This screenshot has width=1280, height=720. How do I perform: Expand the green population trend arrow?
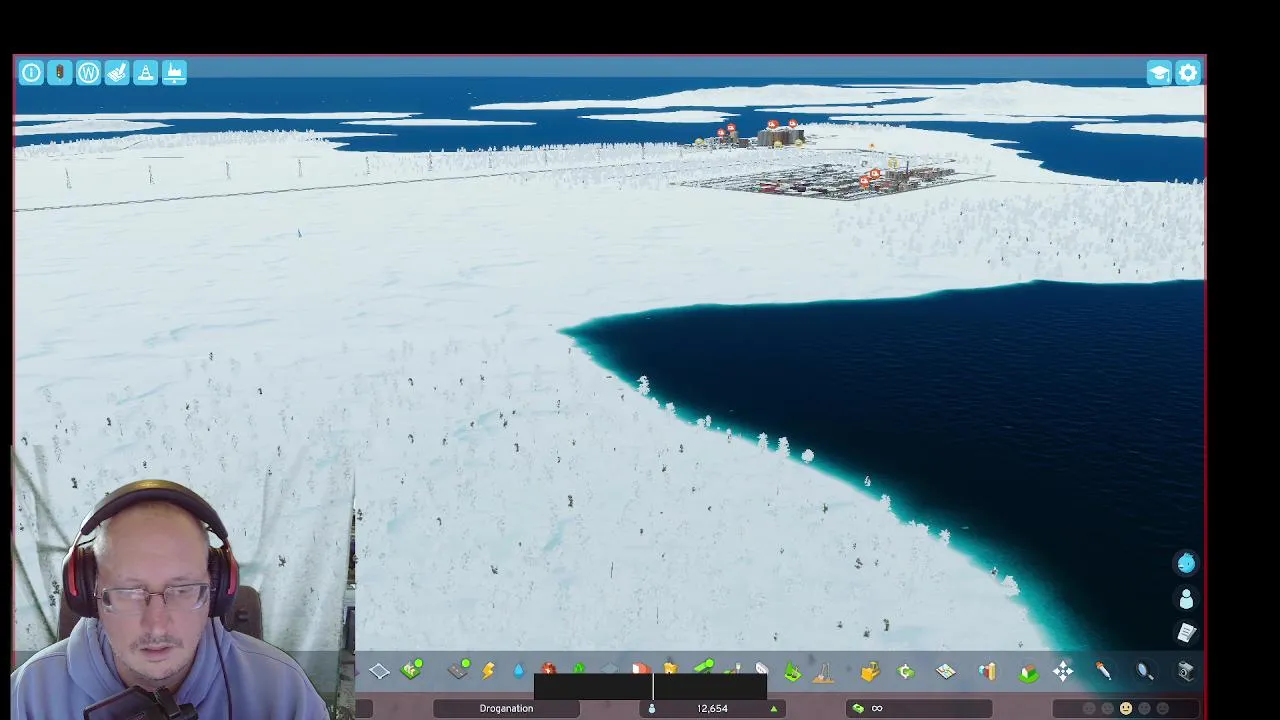tap(773, 709)
